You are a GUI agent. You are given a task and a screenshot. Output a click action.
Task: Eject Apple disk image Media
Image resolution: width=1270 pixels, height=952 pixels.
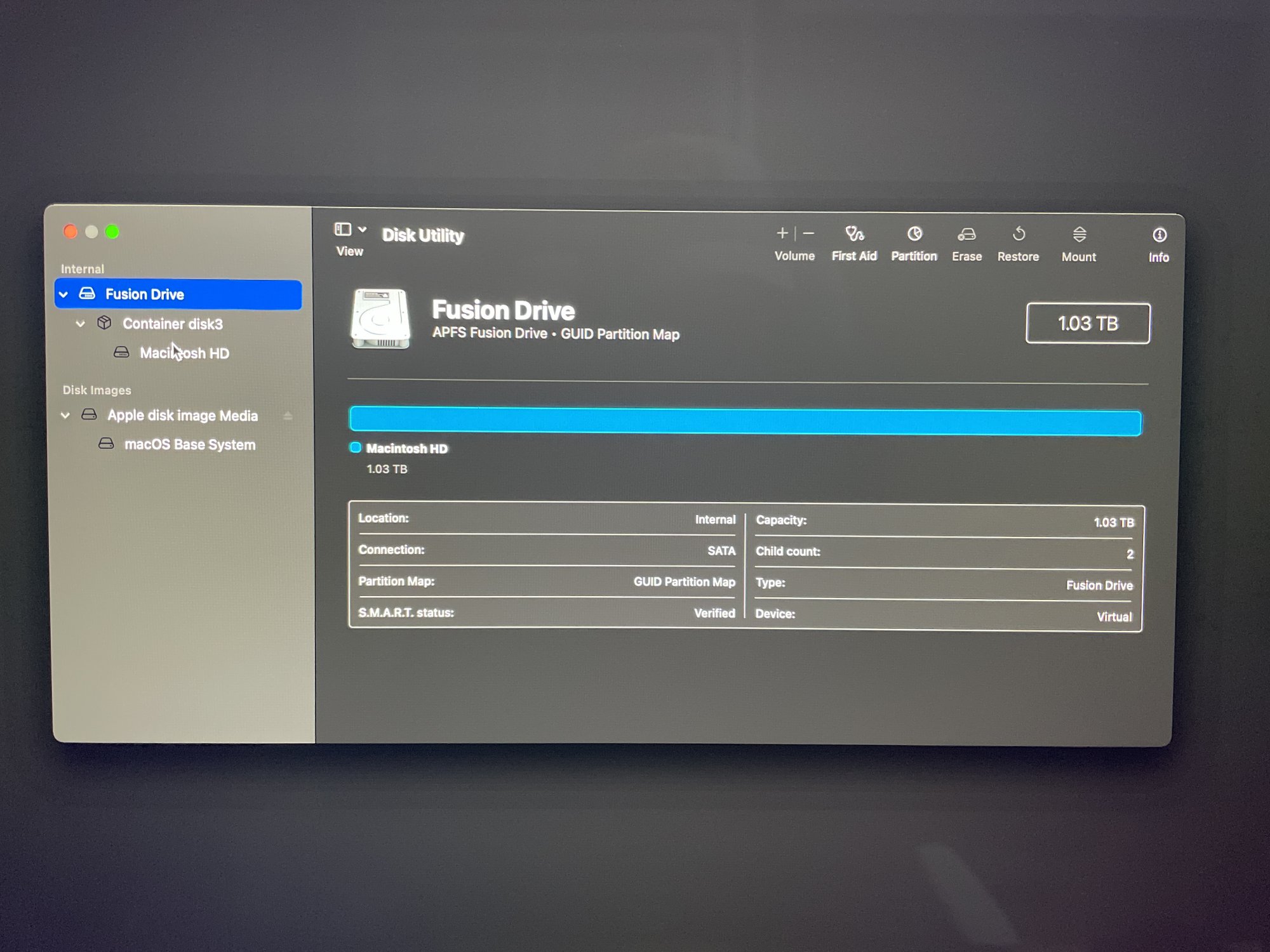pos(288,416)
